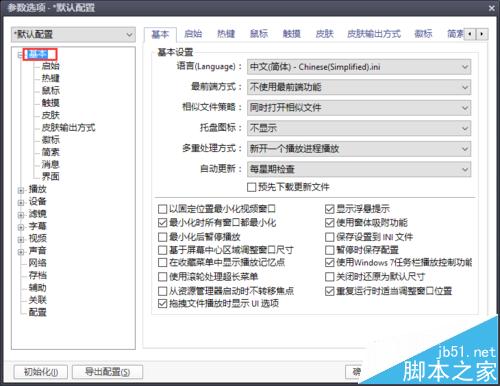
Task: Switch to the 徽标 tab
Action: tap(423, 34)
